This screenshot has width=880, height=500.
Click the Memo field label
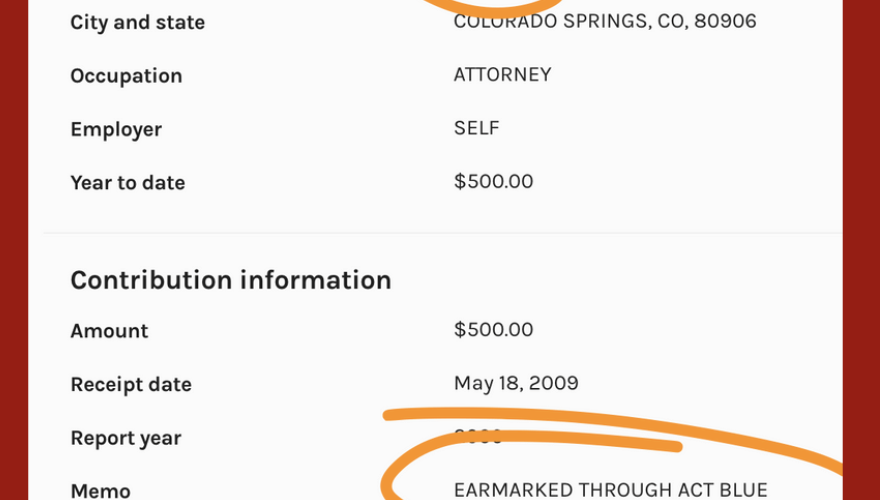point(100,491)
